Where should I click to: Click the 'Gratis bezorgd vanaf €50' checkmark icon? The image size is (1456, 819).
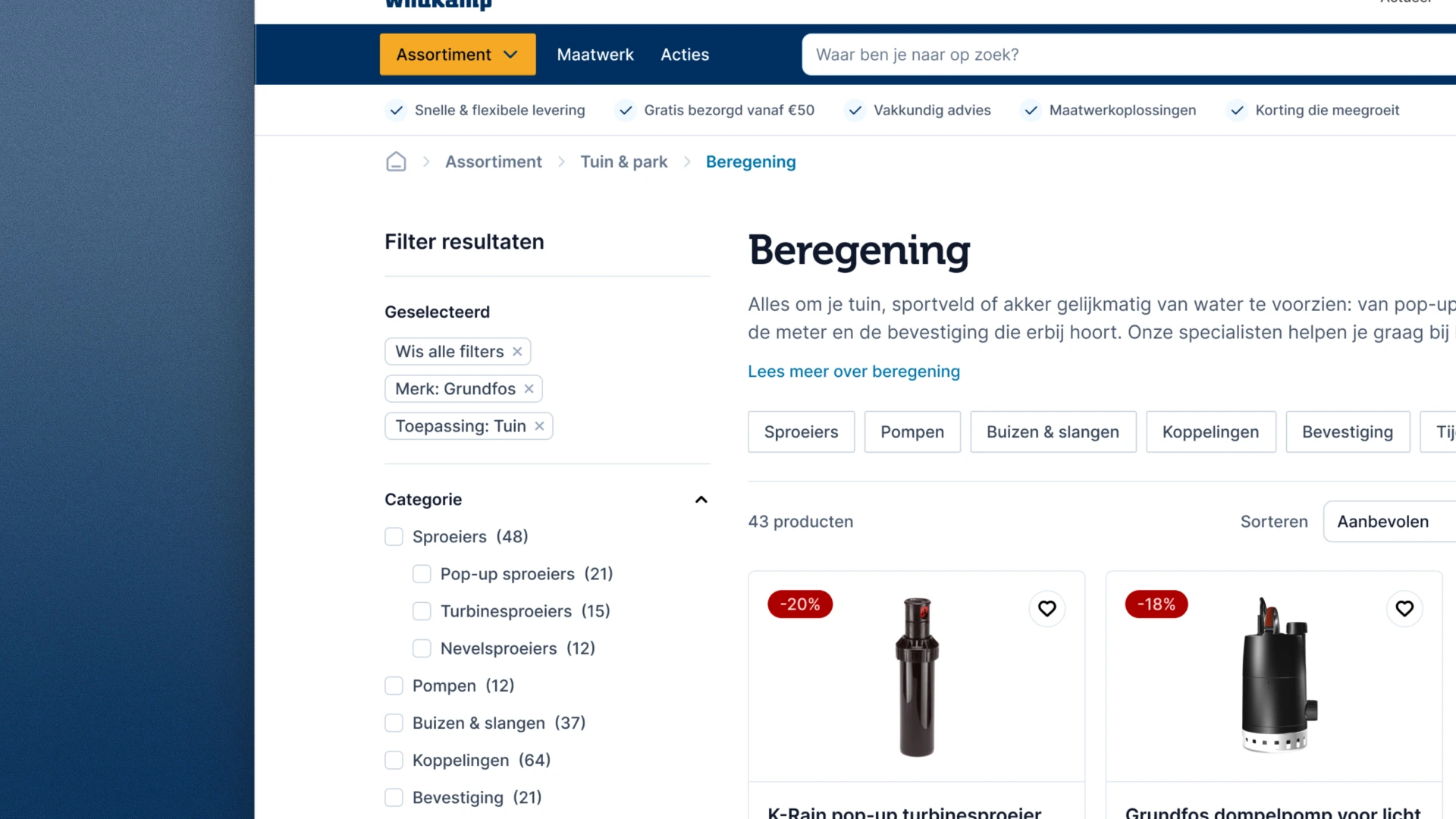coord(626,110)
